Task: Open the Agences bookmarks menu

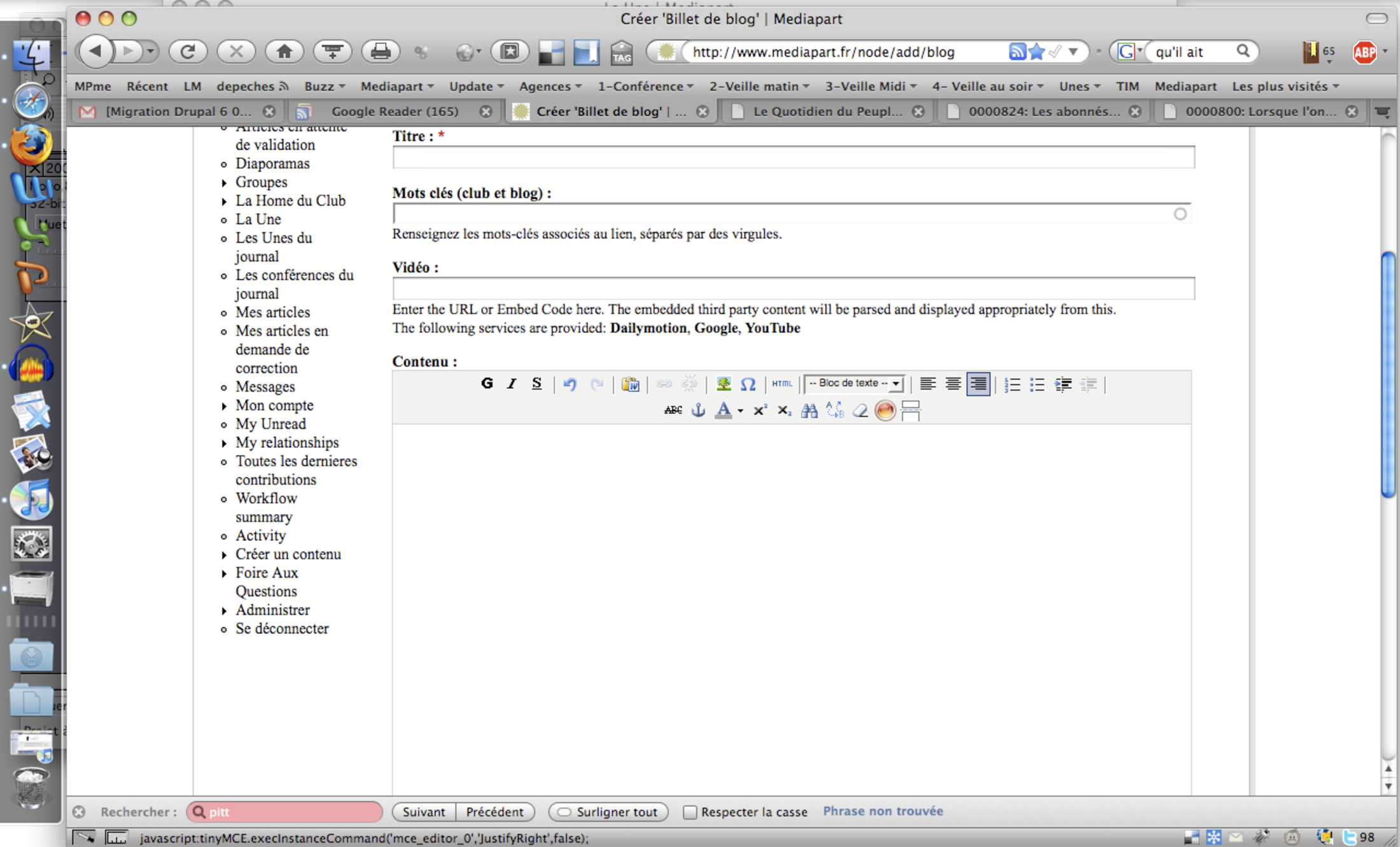Action: (x=550, y=86)
